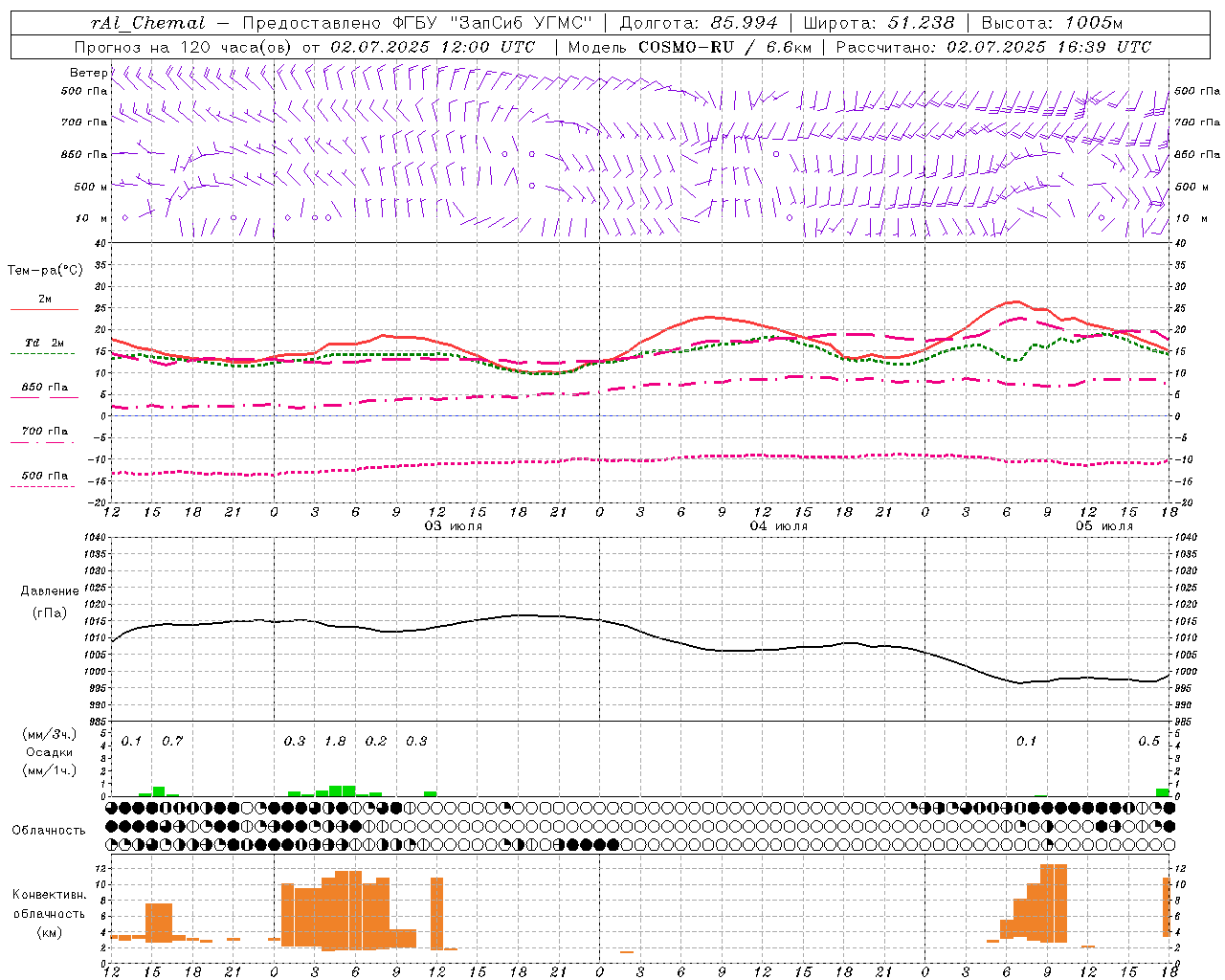This screenshot has width=1225, height=980.
Task: Click the station name rAl_Chemal
Action: pyautogui.click(x=147, y=23)
